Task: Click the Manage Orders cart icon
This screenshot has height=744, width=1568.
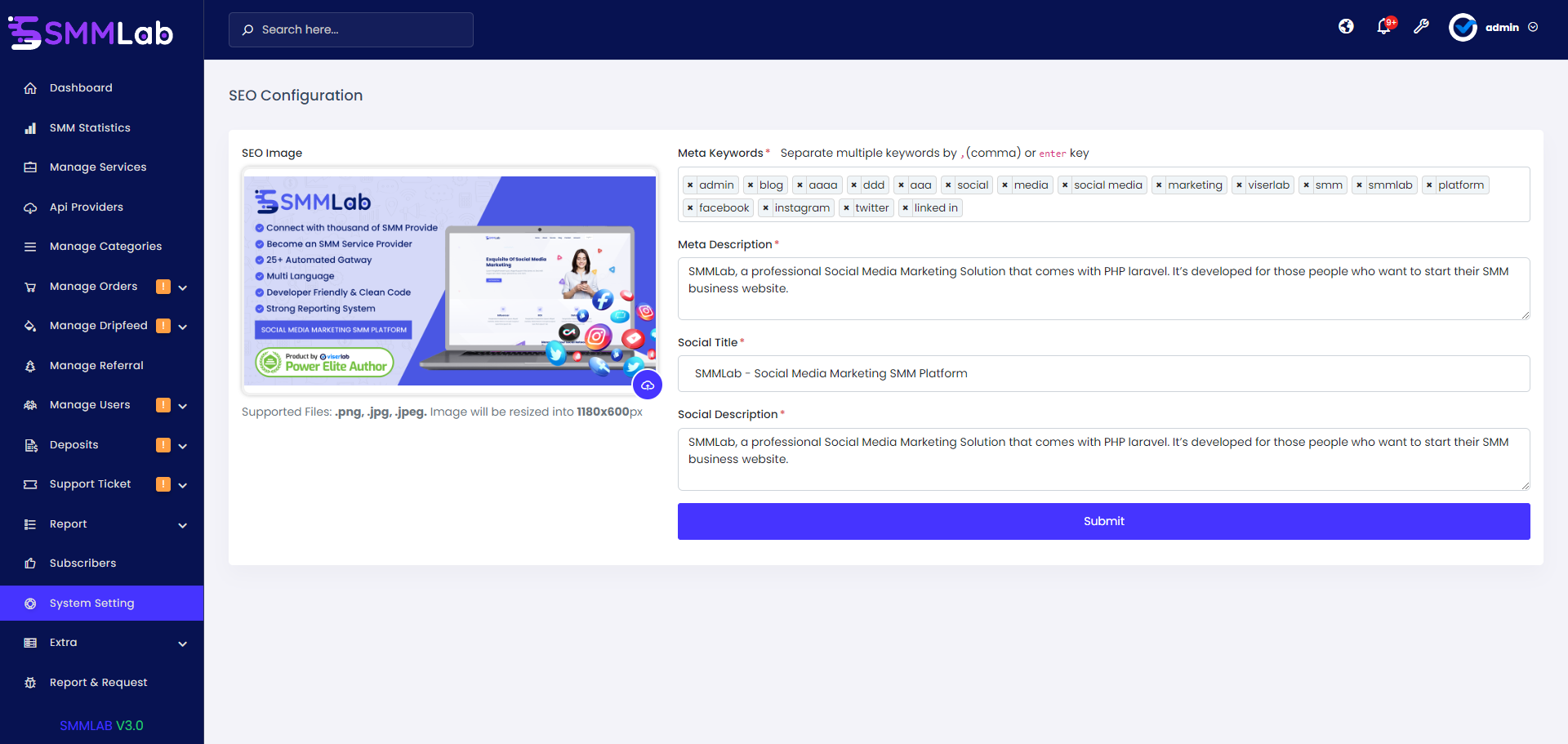Action: coord(30,287)
